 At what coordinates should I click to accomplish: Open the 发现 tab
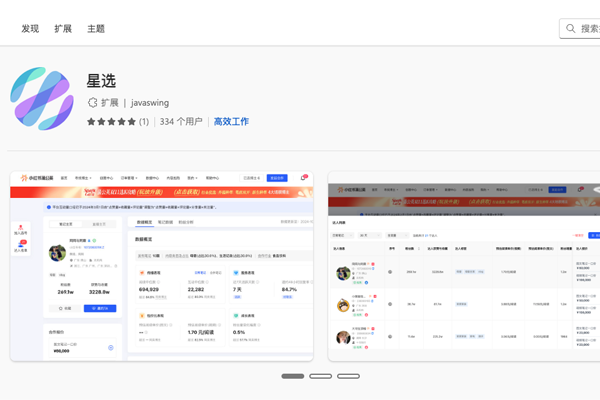[x=30, y=29]
